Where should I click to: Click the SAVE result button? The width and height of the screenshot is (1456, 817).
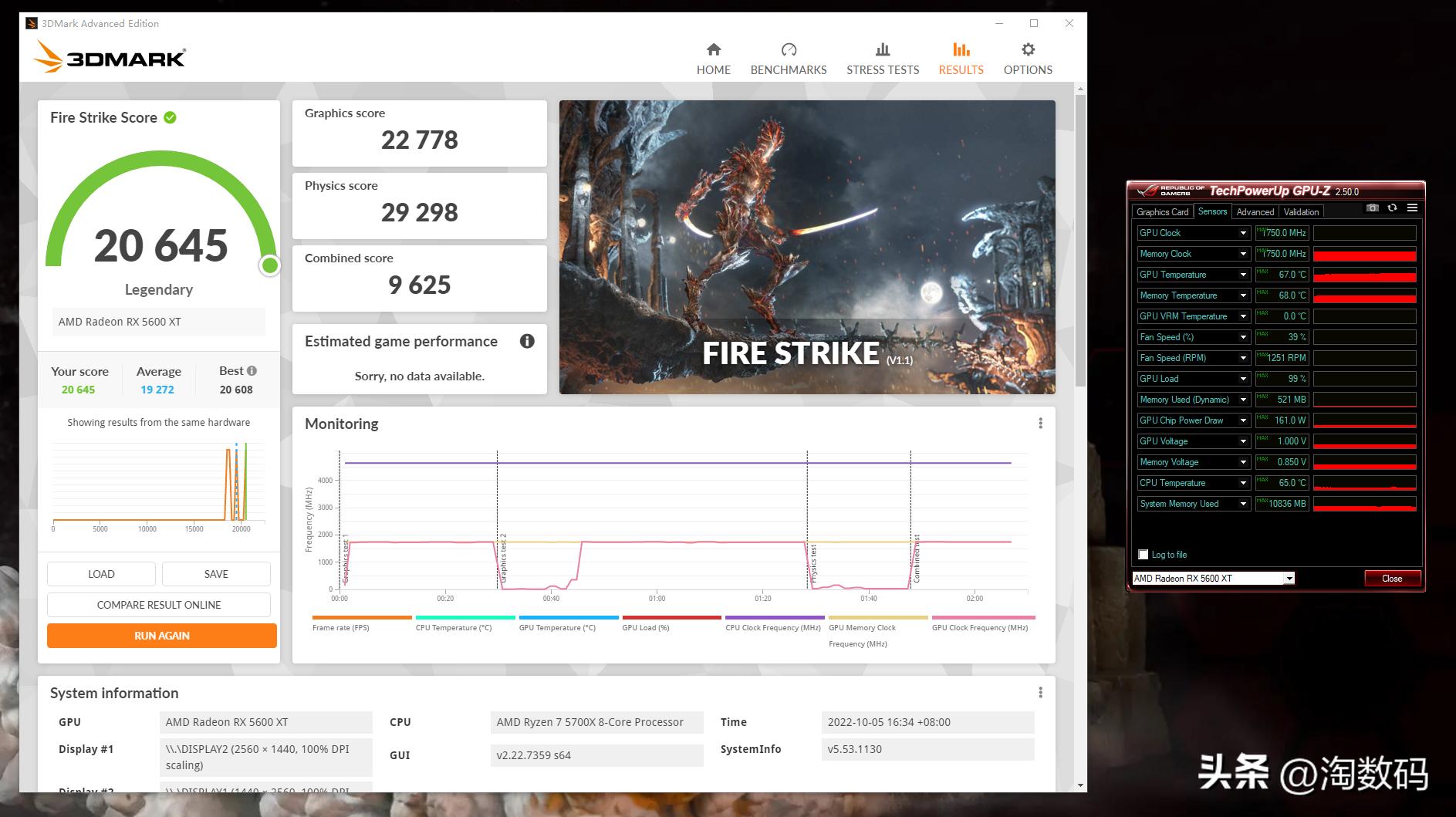click(x=216, y=574)
